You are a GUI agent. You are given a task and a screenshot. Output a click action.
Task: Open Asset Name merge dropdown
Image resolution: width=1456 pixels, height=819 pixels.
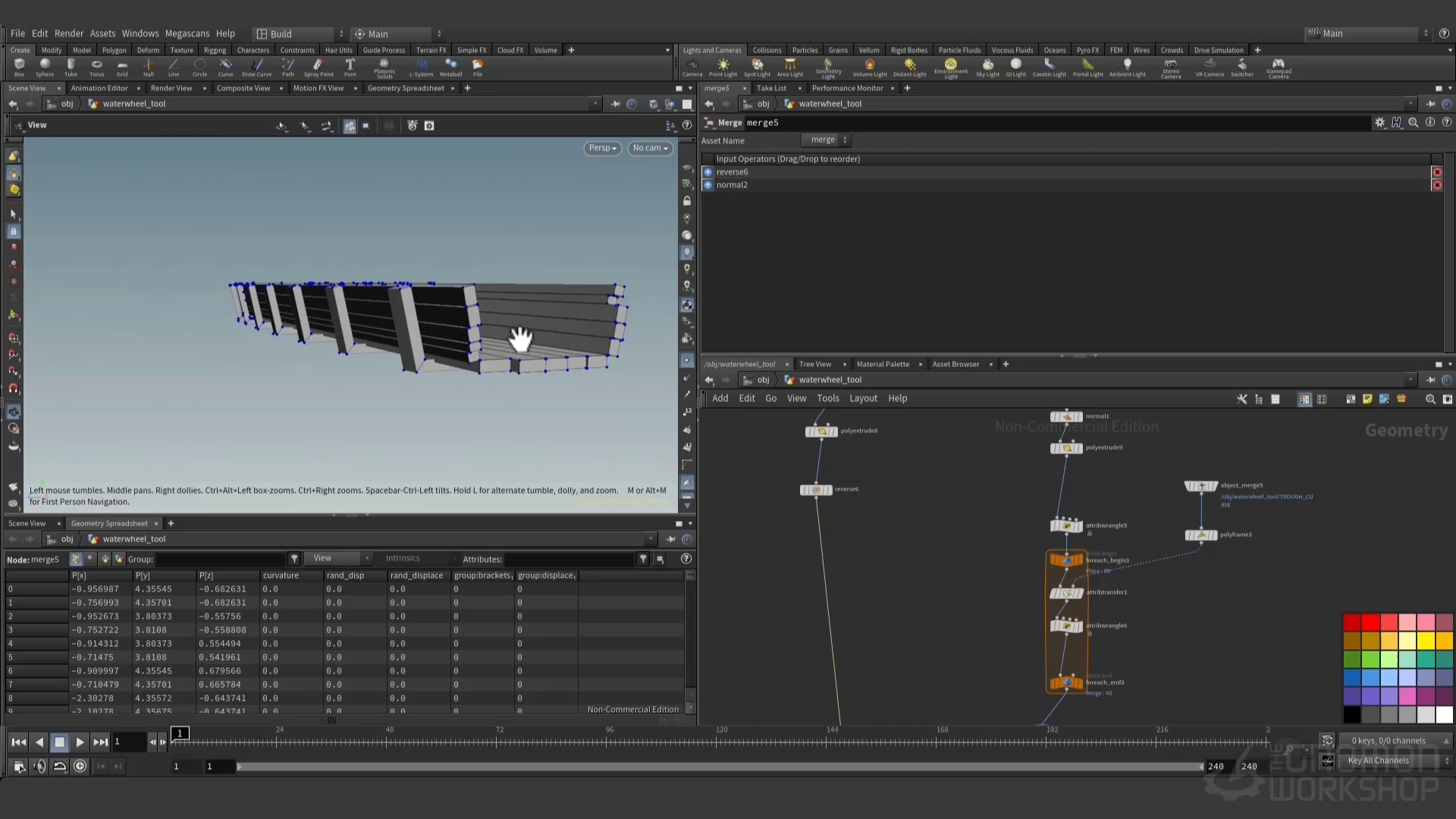click(826, 140)
